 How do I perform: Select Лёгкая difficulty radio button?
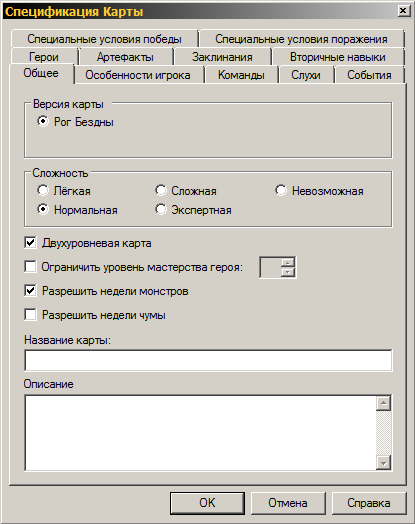(43, 190)
